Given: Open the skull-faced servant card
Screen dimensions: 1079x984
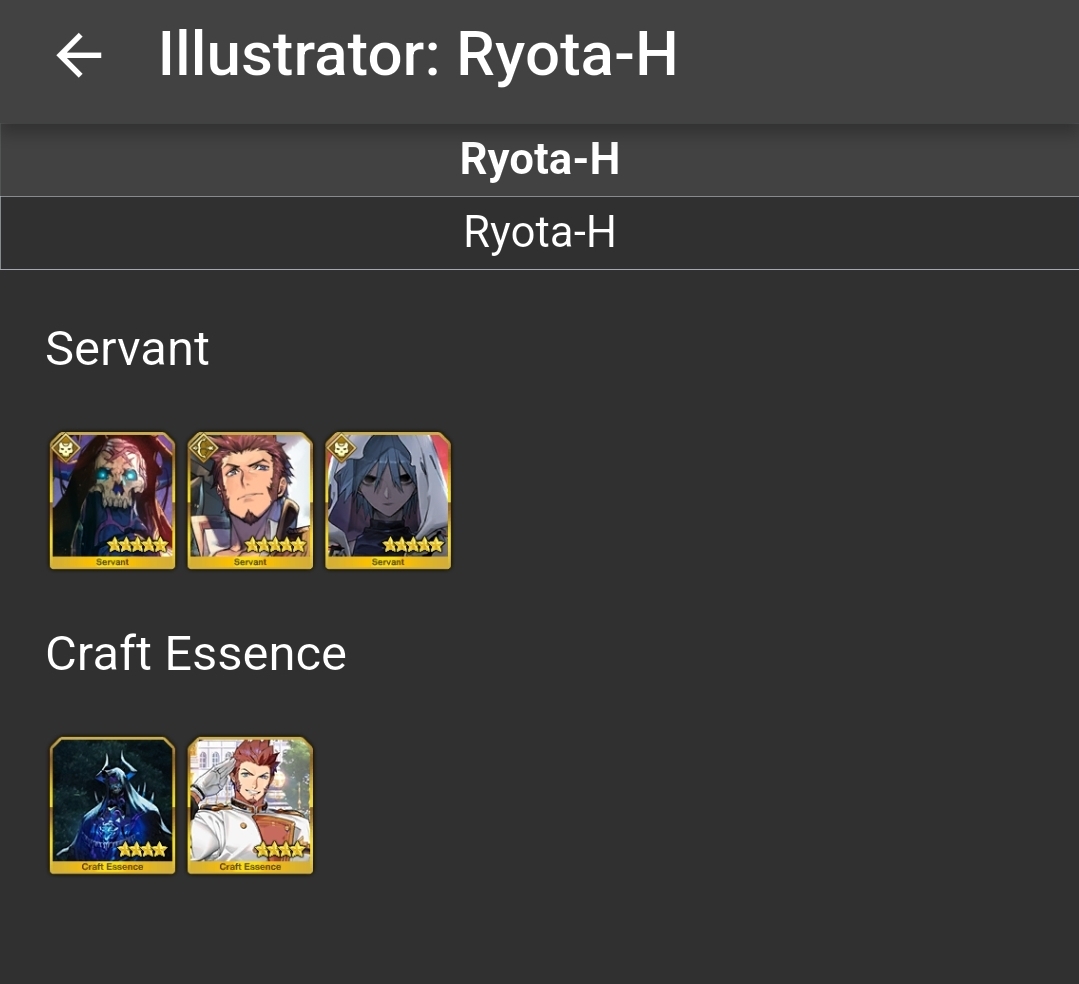Looking at the screenshot, I should [x=112, y=501].
